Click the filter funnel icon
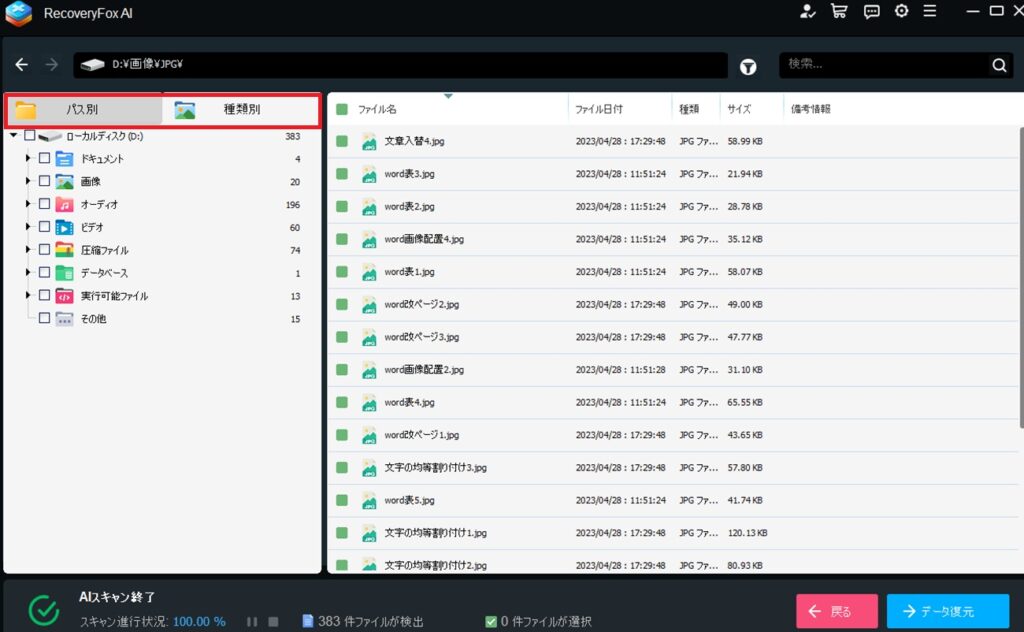 pyautogui.click(x=748, y=66)
